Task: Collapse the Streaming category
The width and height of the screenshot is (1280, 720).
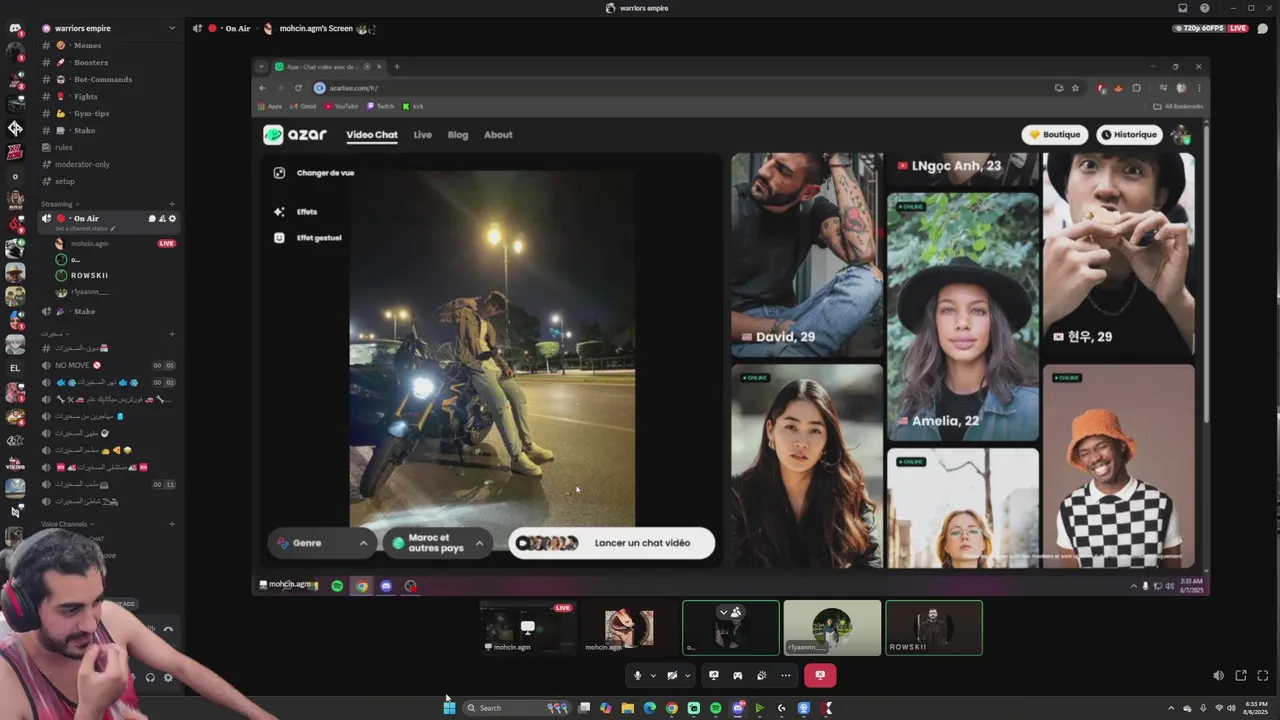Action: pos(58,204)
